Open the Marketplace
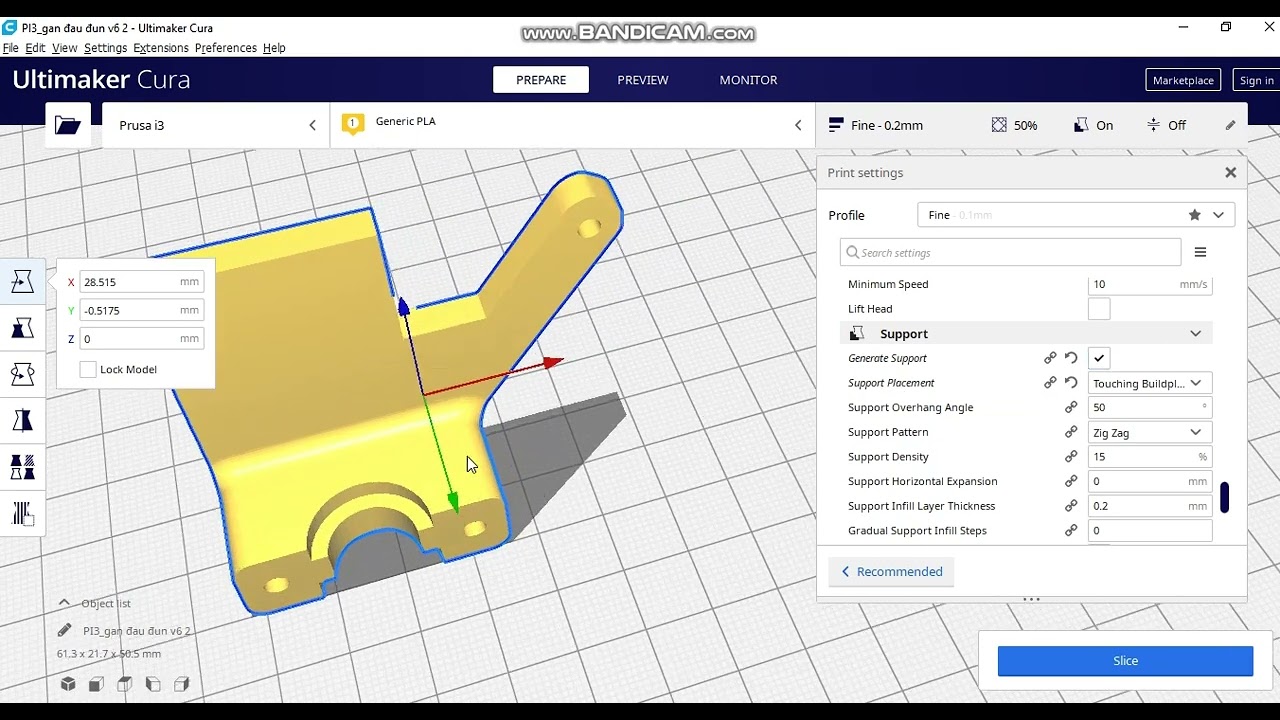This screenshot has width=1280, height=720. 1183,80
